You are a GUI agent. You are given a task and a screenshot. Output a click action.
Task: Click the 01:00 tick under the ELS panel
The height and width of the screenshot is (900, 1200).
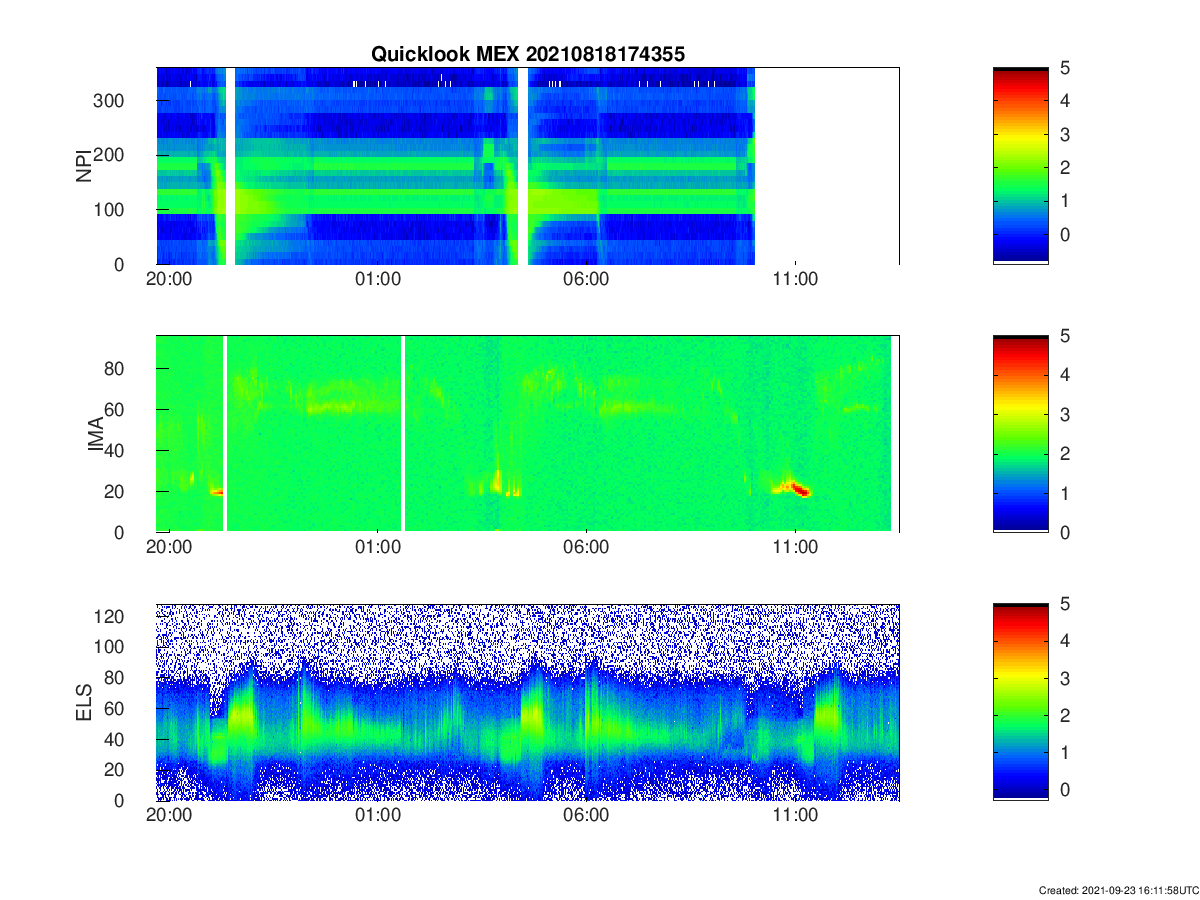[378, 815]
